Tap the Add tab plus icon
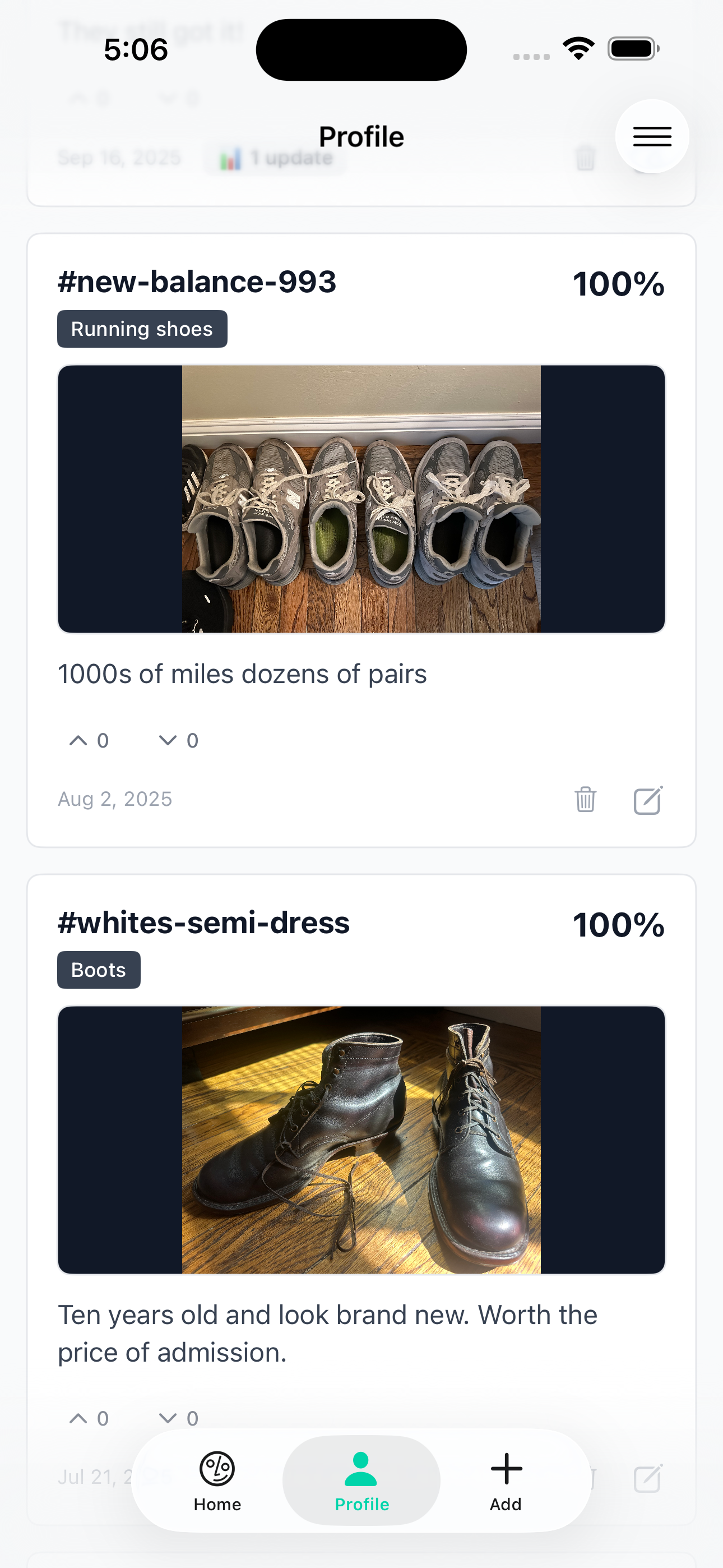This screenshot has width=723, height=1568. (x=506, y=1470)
